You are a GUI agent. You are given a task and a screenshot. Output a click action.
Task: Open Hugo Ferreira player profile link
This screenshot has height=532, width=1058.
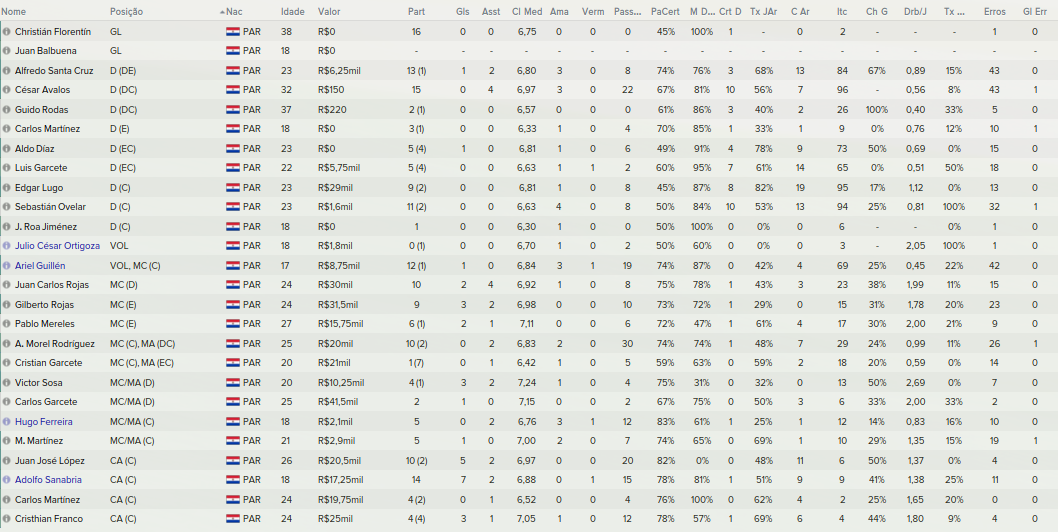[44, 422]
